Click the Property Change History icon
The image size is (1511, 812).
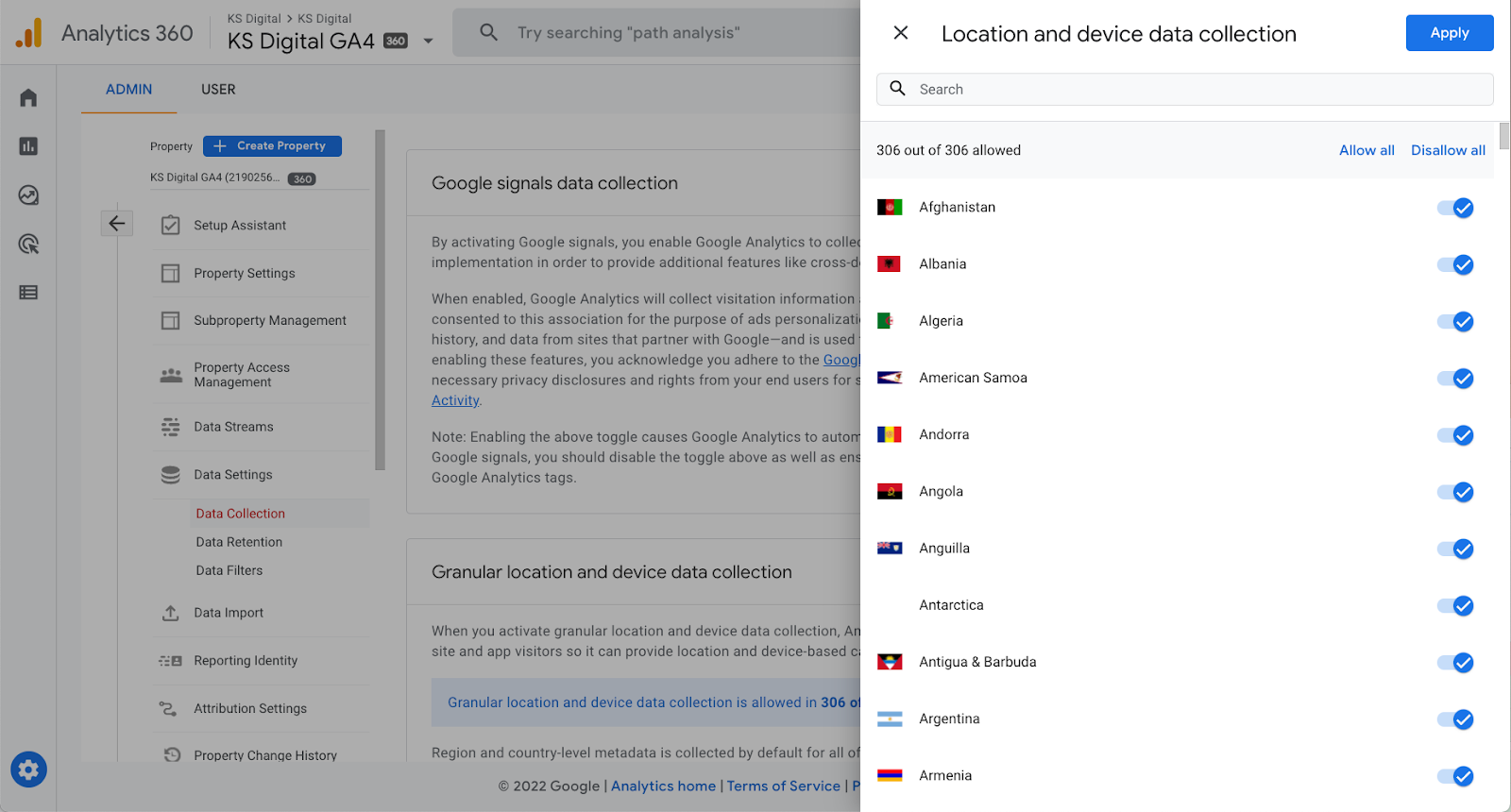[172, 755]
